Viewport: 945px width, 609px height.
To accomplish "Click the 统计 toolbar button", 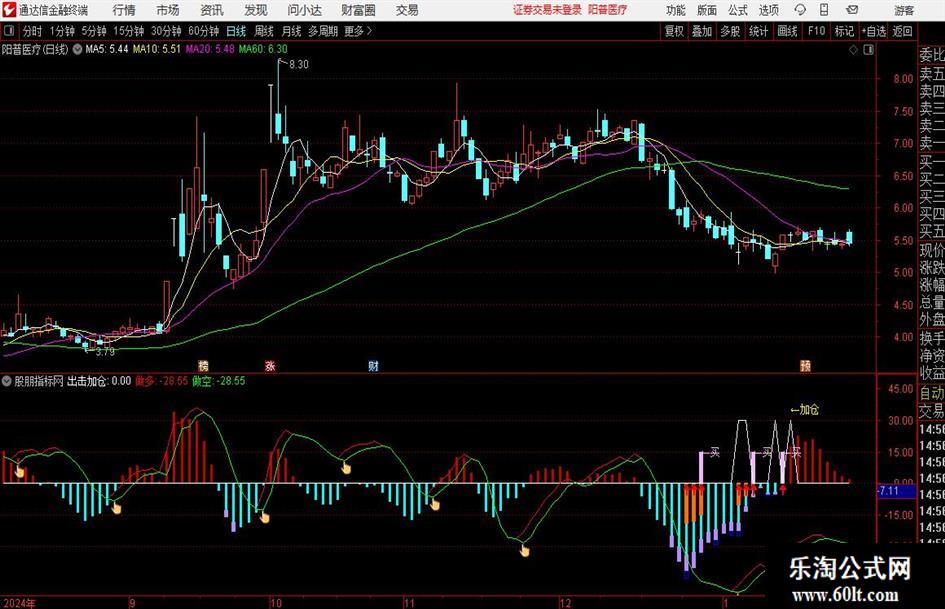I will pyautogui.click(x=758, y=31).
